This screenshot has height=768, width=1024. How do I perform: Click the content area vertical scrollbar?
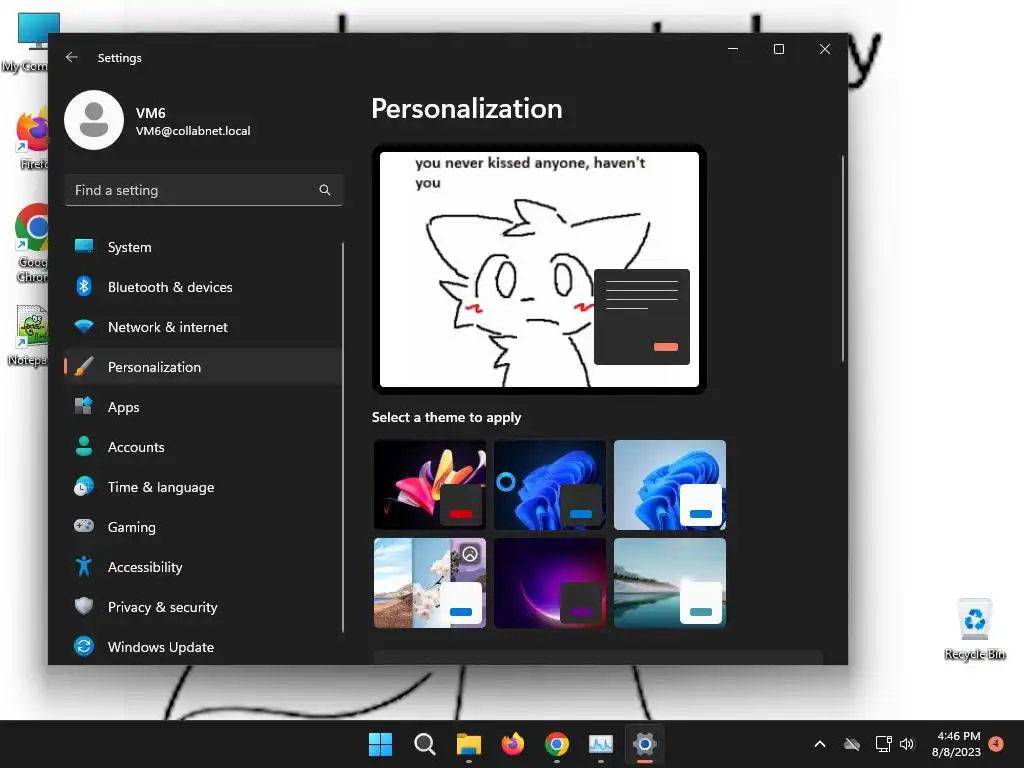point(842,259)
